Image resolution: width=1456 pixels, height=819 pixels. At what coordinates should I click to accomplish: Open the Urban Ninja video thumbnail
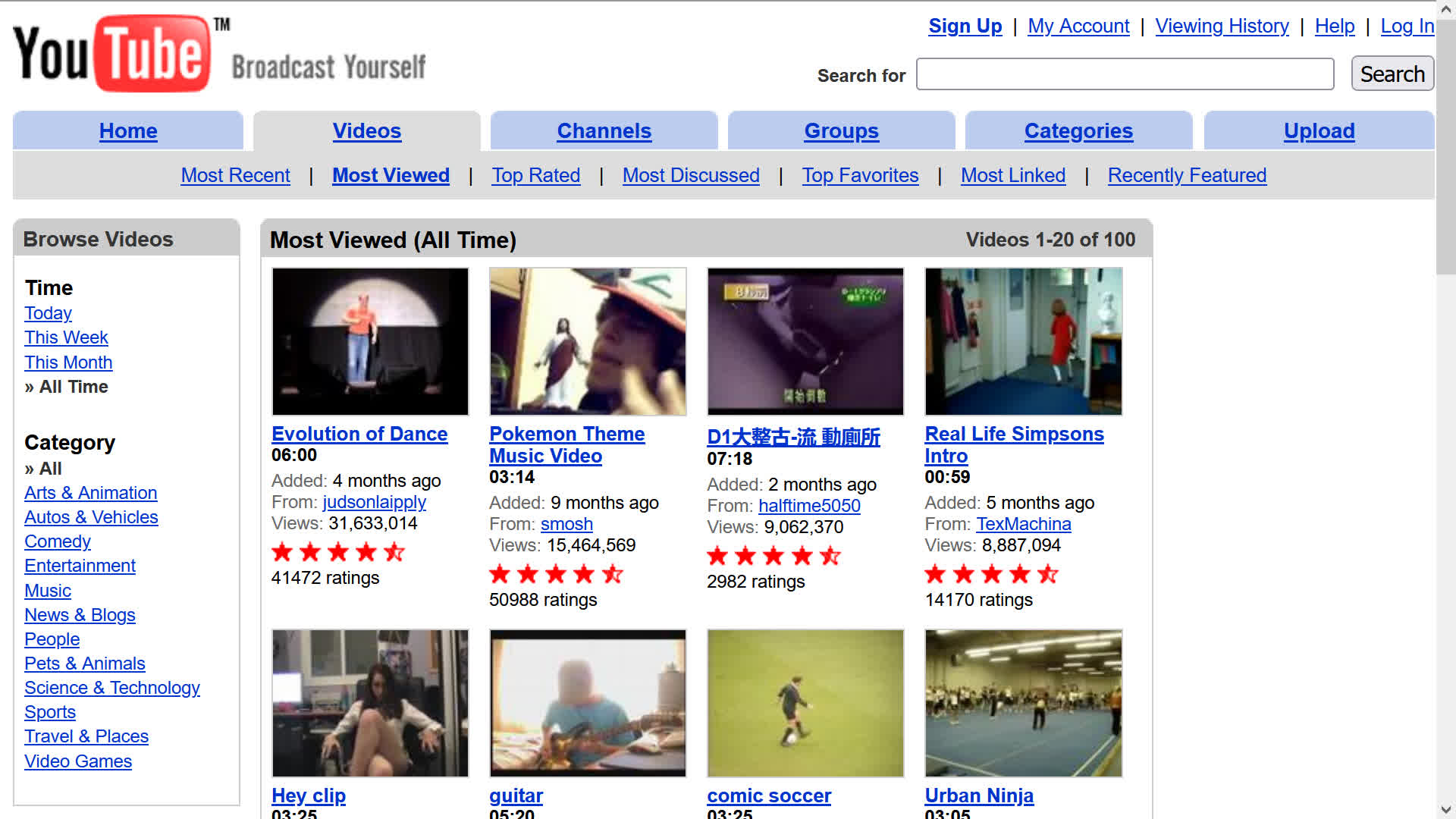(x=1023, y=703)
